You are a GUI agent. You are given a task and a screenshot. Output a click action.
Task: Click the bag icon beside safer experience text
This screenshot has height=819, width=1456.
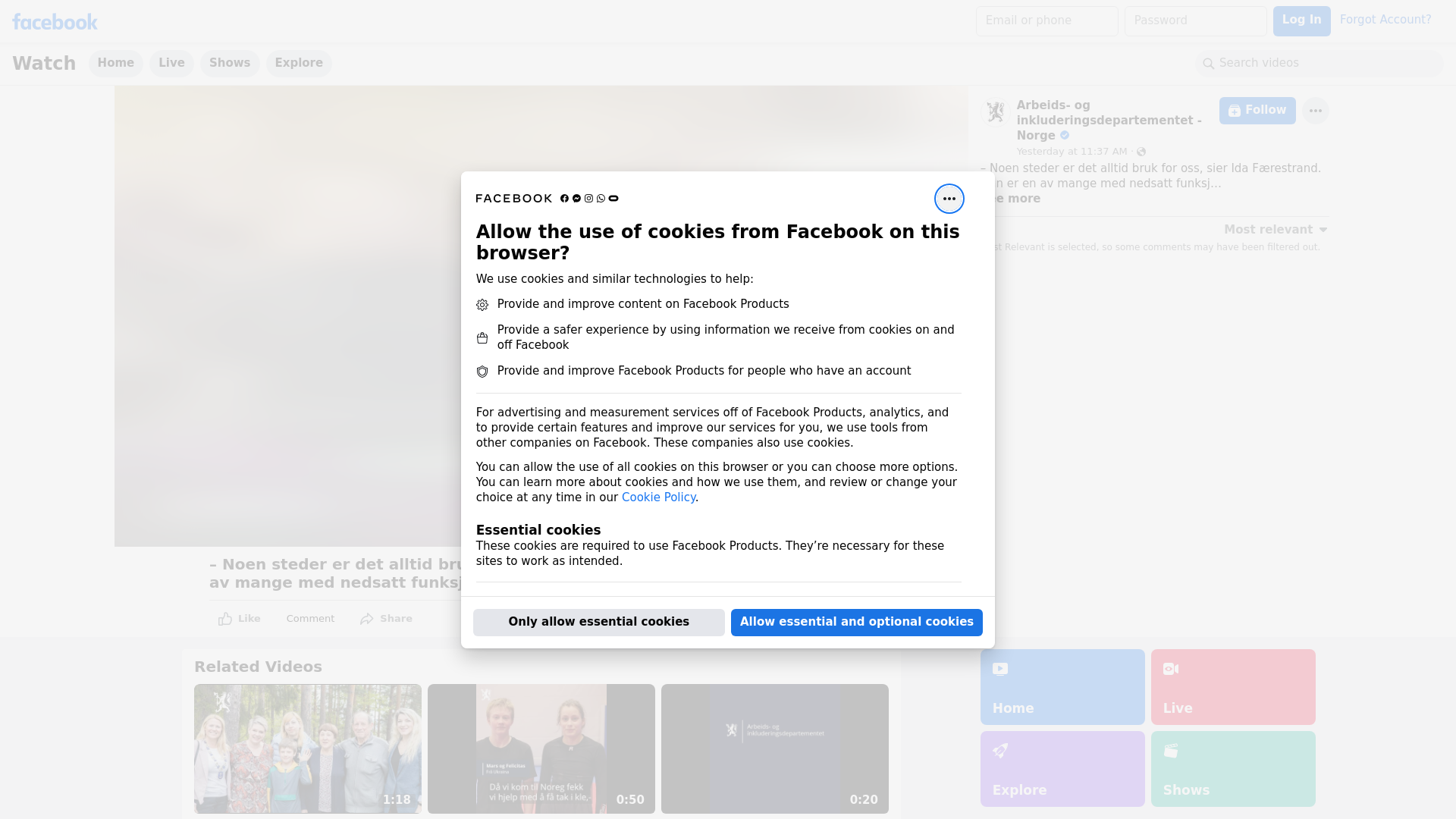pyautogui.click(x=482, y=338)
